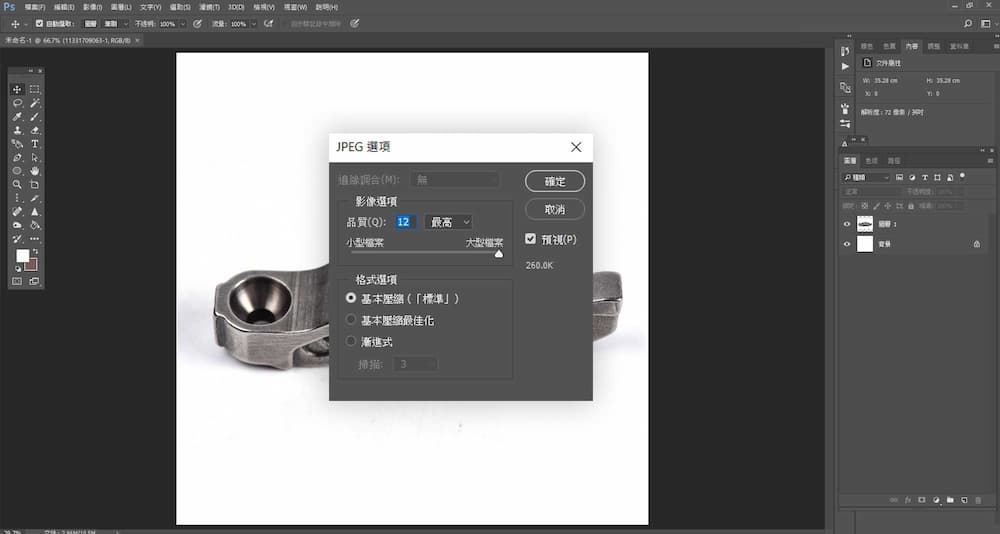Hide the 背景 layer via eye icon
The width and height of the screenshot is (1000, 534).
pyautogui.click(x=847, y=244)
